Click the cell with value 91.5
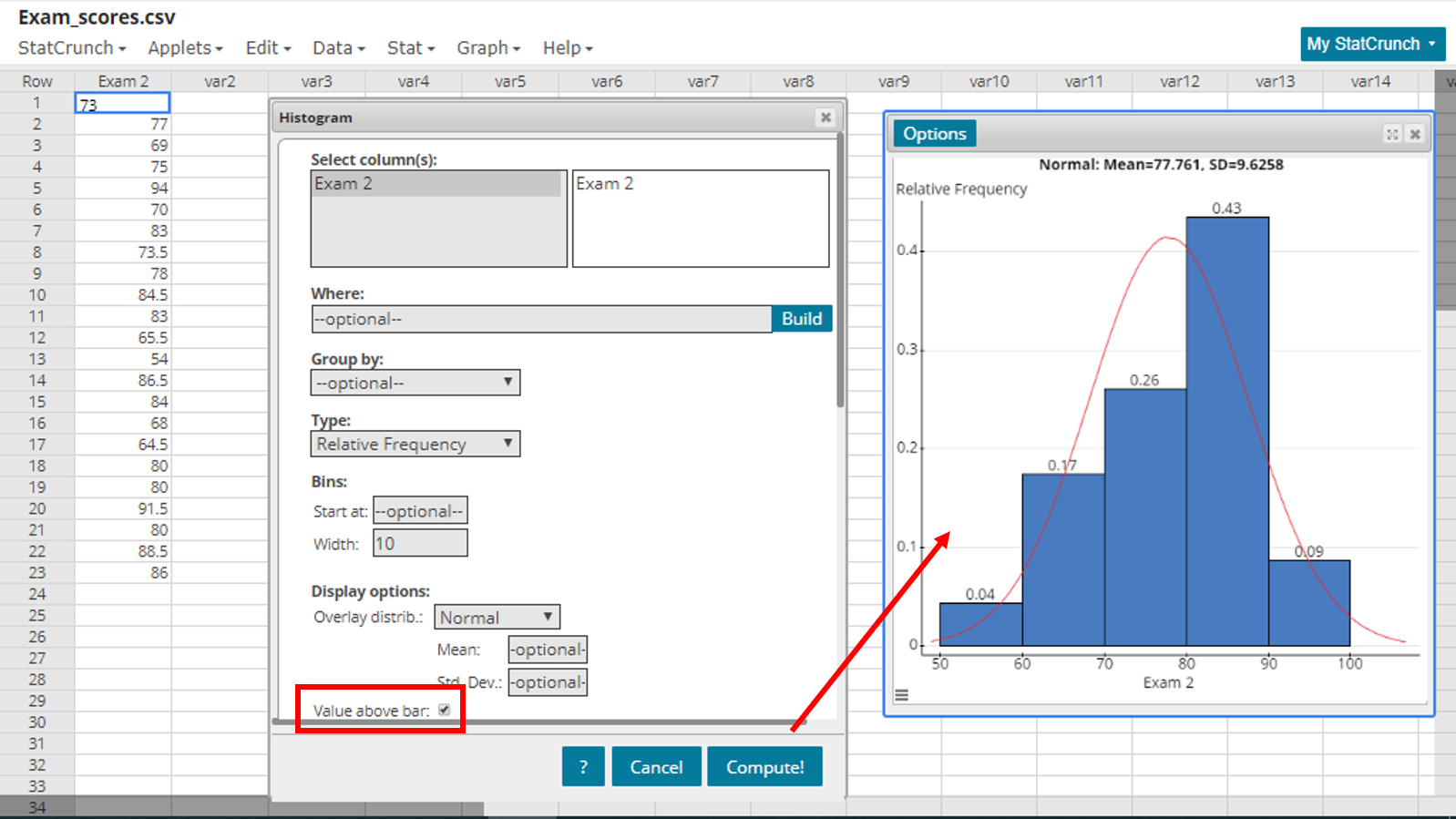This screenshot has width=1456, height=819. click(x=123, y=508)
